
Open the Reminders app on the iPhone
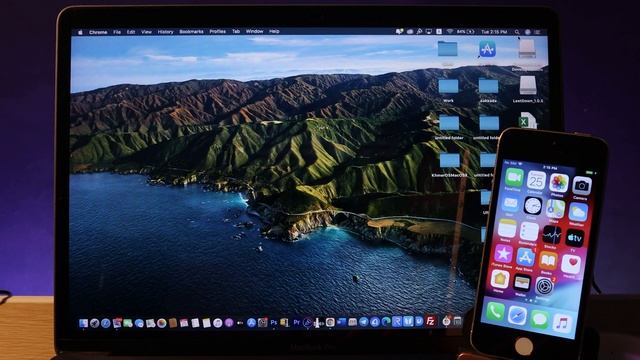[x=529, y=232]
